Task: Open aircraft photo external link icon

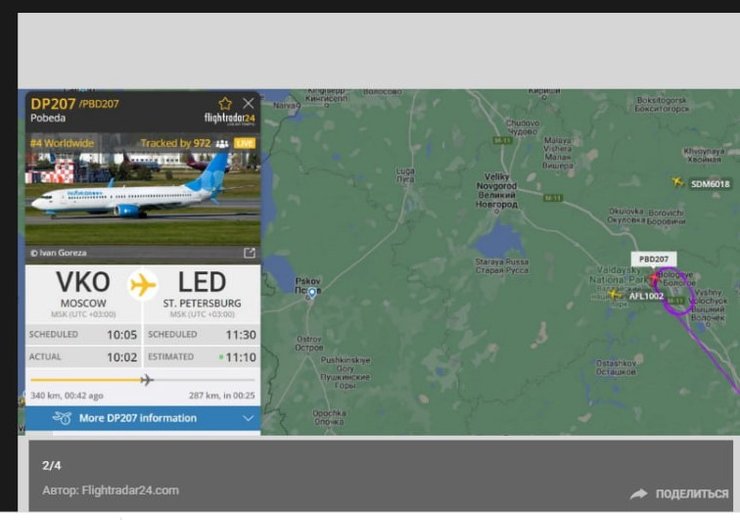Action: [x=249, y=253]
